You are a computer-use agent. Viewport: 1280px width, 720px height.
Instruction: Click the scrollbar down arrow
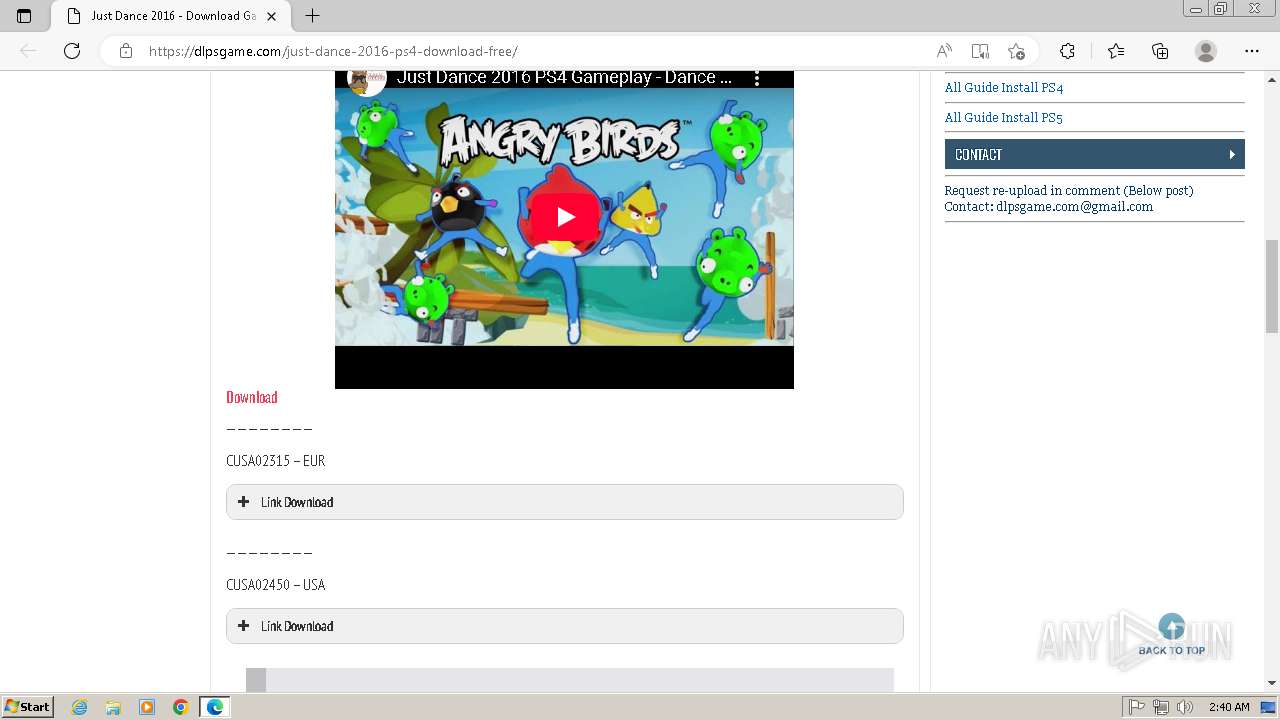pyautogui.click(x=1272, y=683)
